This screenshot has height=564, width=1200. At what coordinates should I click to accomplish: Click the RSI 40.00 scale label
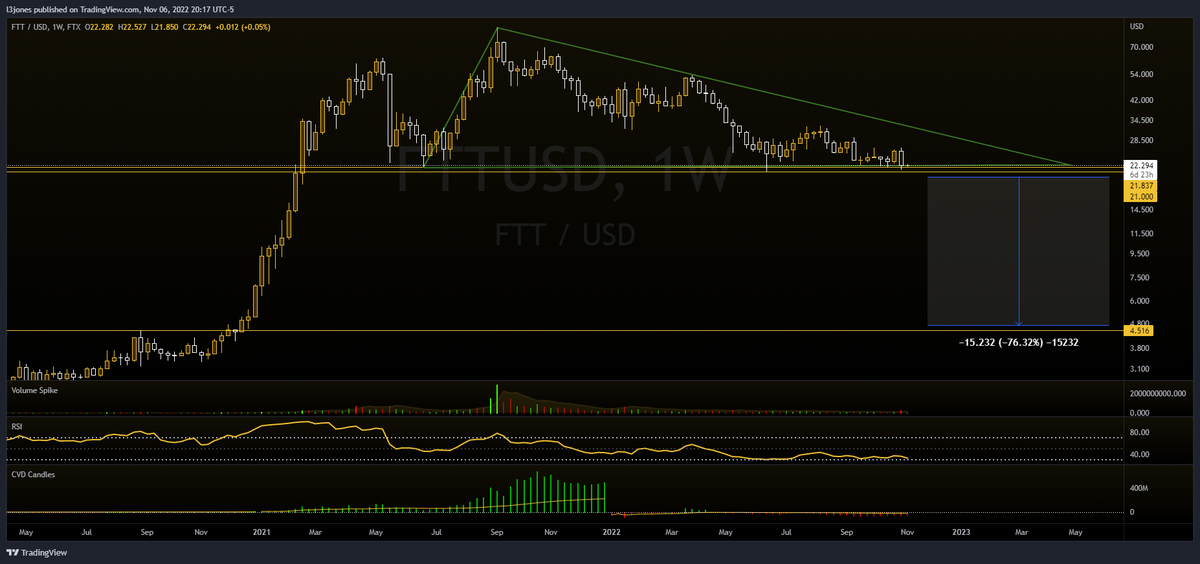[1139, 454]
